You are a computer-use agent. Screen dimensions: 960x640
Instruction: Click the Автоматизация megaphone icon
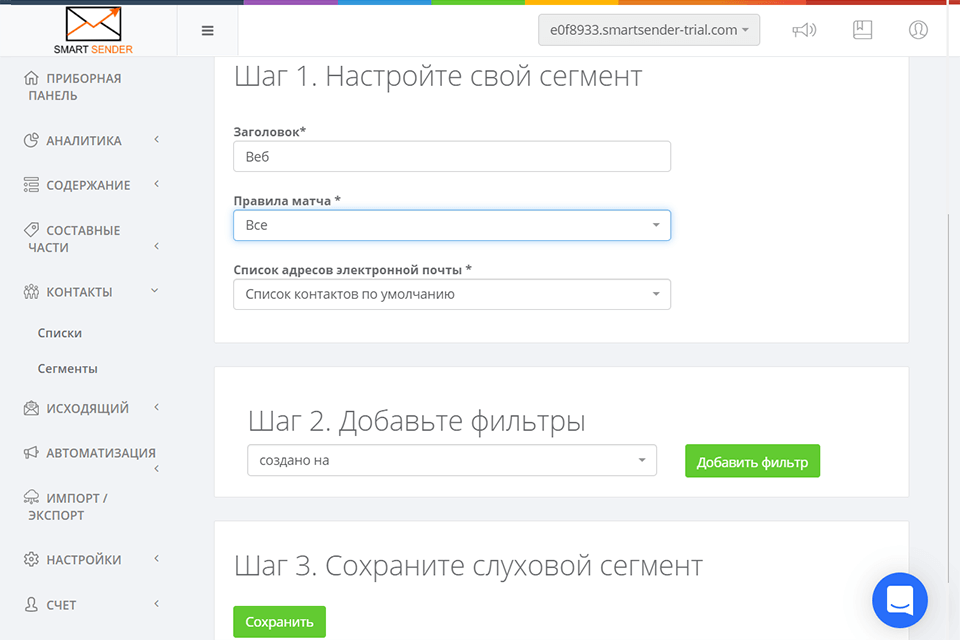[x=31, y=453]
